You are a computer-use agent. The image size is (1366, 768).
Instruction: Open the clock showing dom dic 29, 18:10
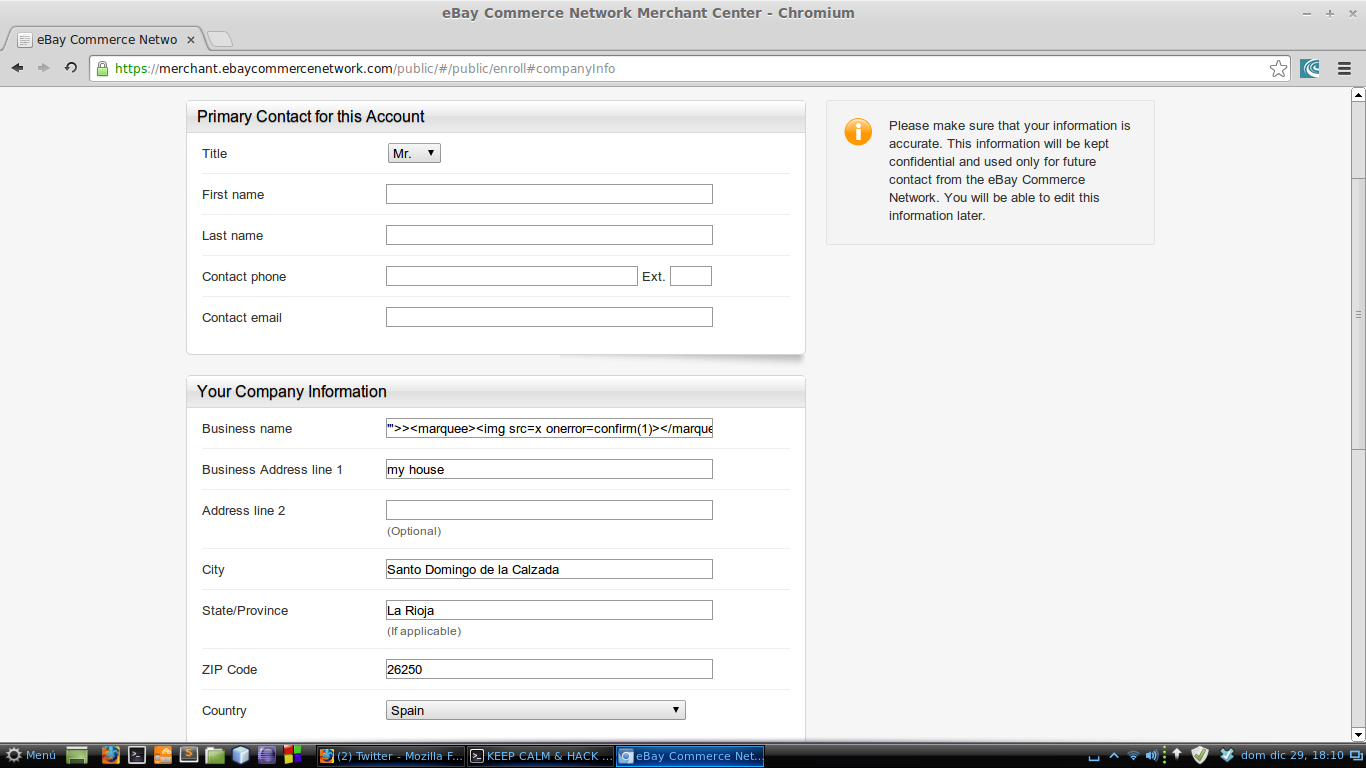(x=1294, y=755)
